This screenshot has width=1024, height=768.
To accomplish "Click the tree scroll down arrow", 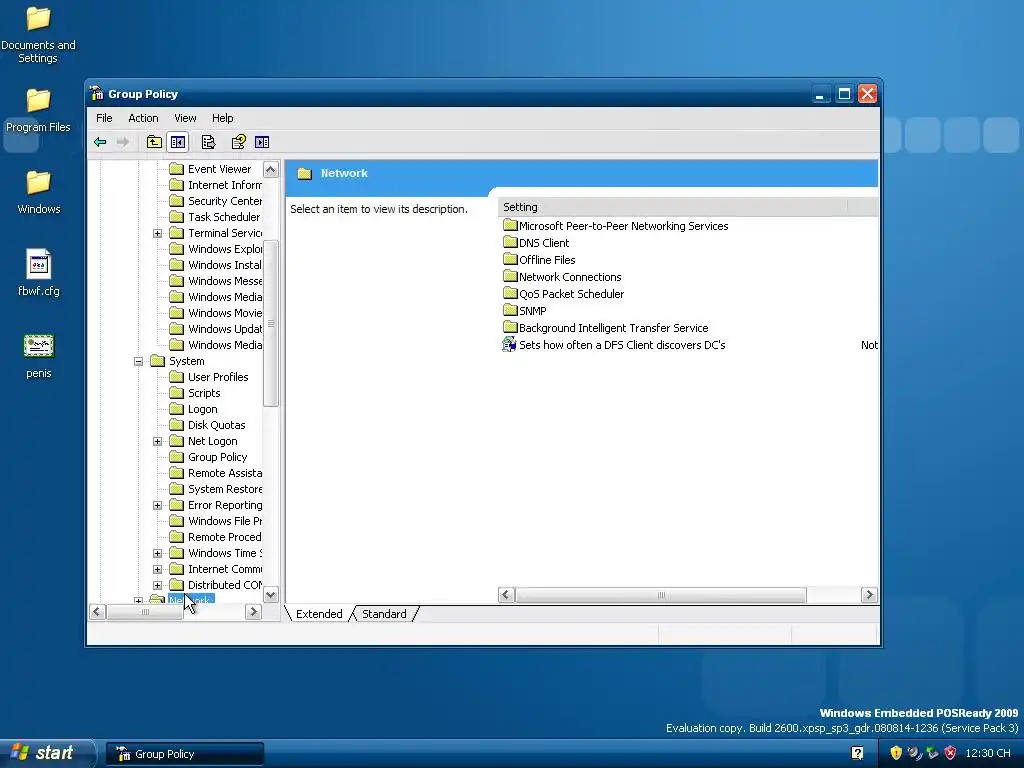I will 270,594.
